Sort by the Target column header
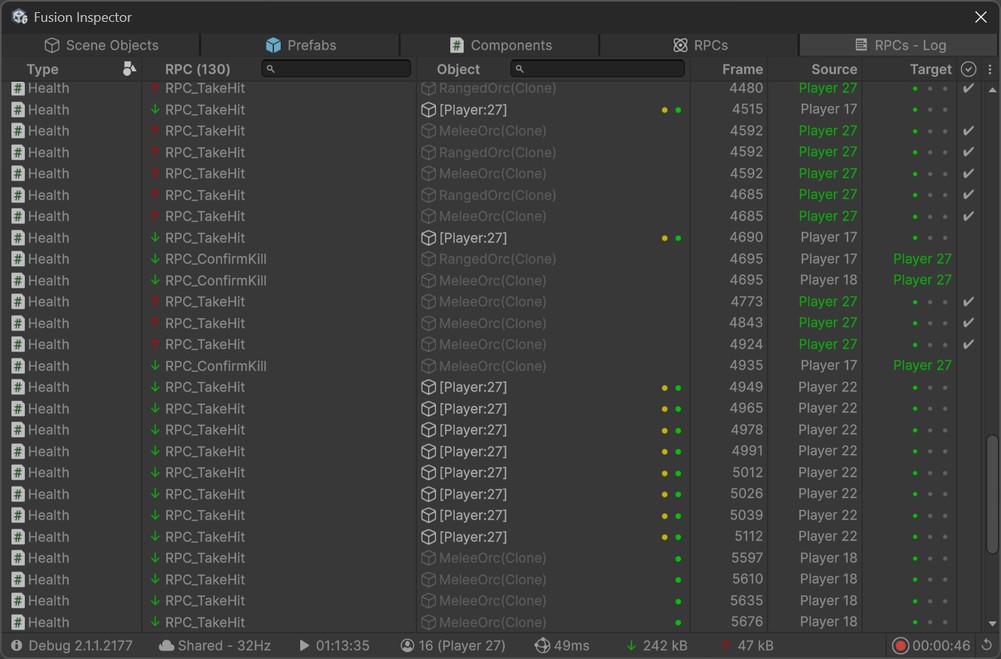The width and height of the screenshot is (1001, 659). click(930, 69)
